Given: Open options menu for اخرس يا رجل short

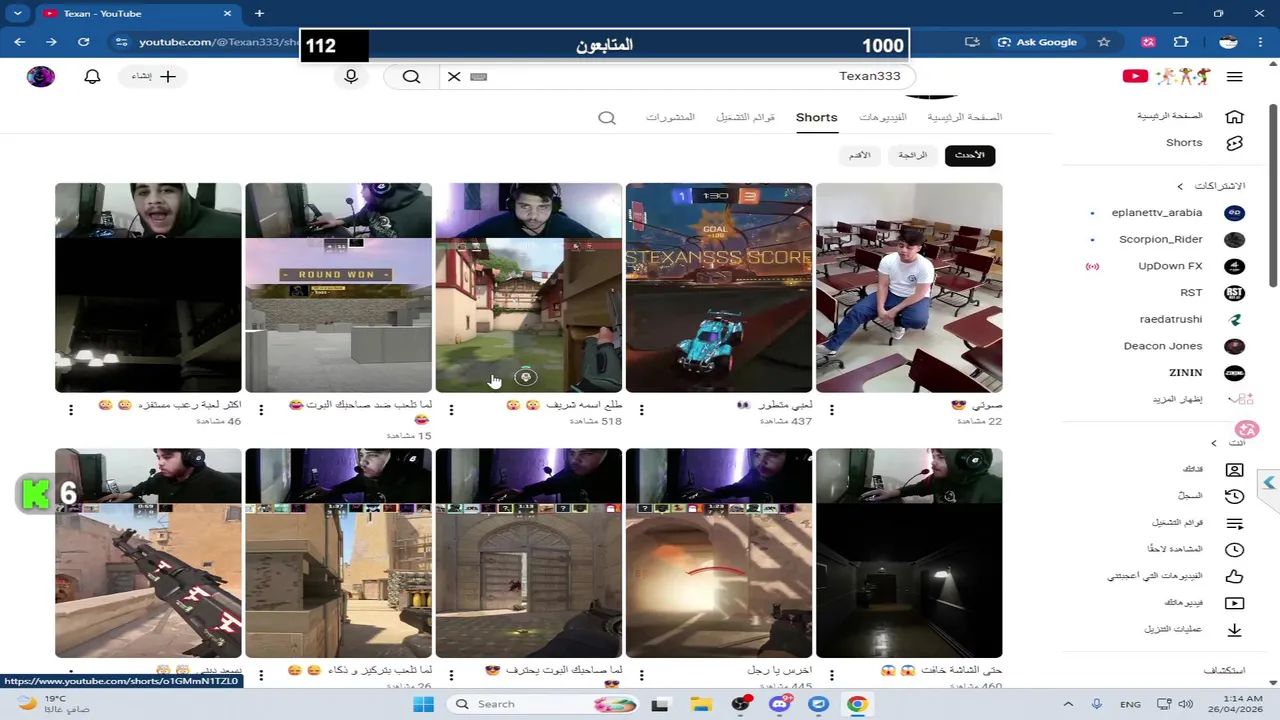Looking at the screenshot, I should tap(642, 675).
